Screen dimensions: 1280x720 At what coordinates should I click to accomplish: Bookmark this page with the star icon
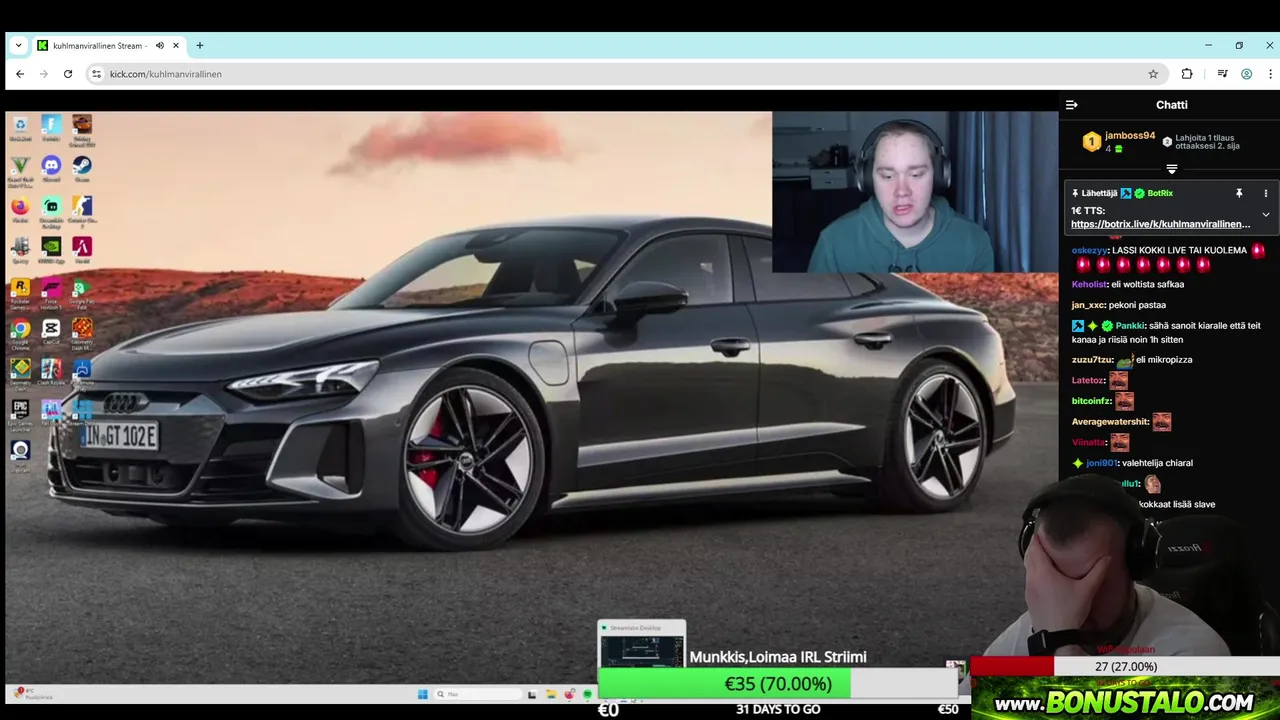click(x=1153, y=74)
